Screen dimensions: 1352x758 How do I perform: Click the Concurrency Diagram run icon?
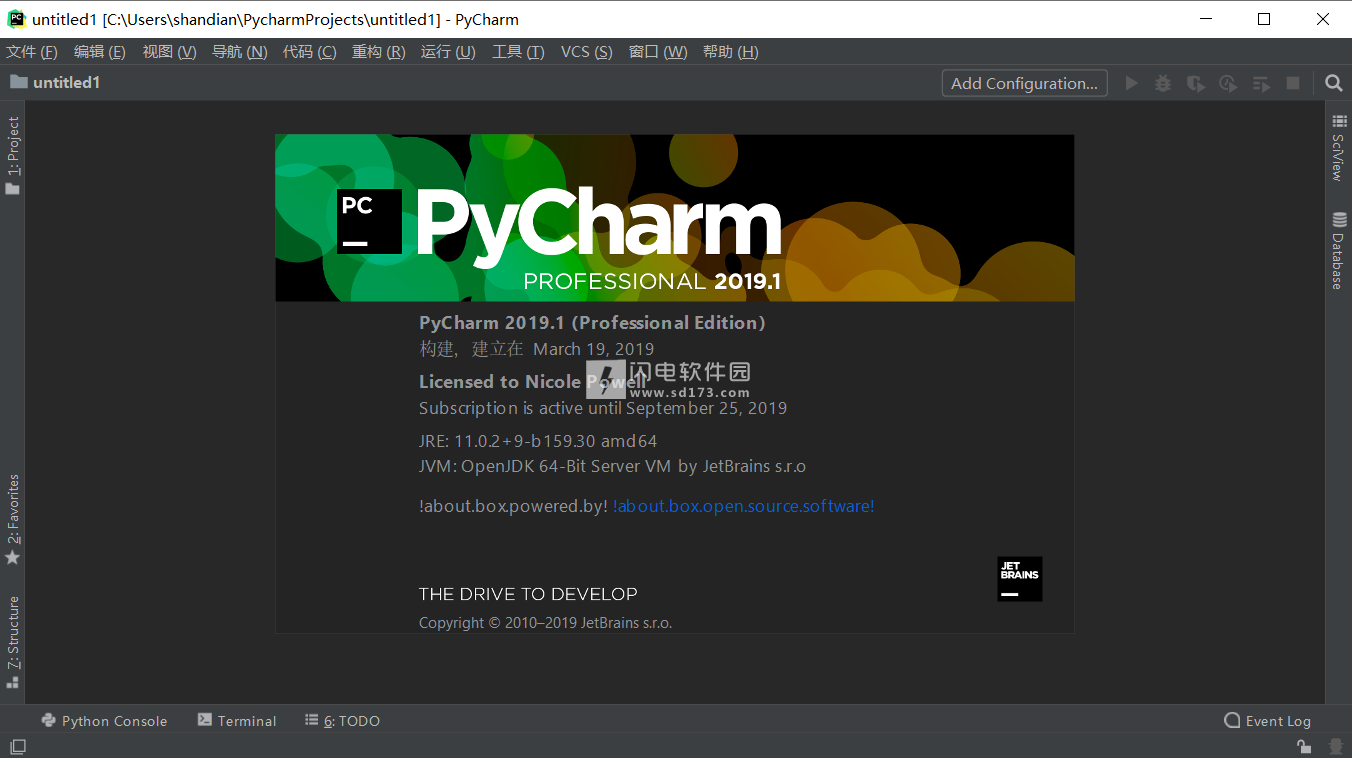(1261, 84)
